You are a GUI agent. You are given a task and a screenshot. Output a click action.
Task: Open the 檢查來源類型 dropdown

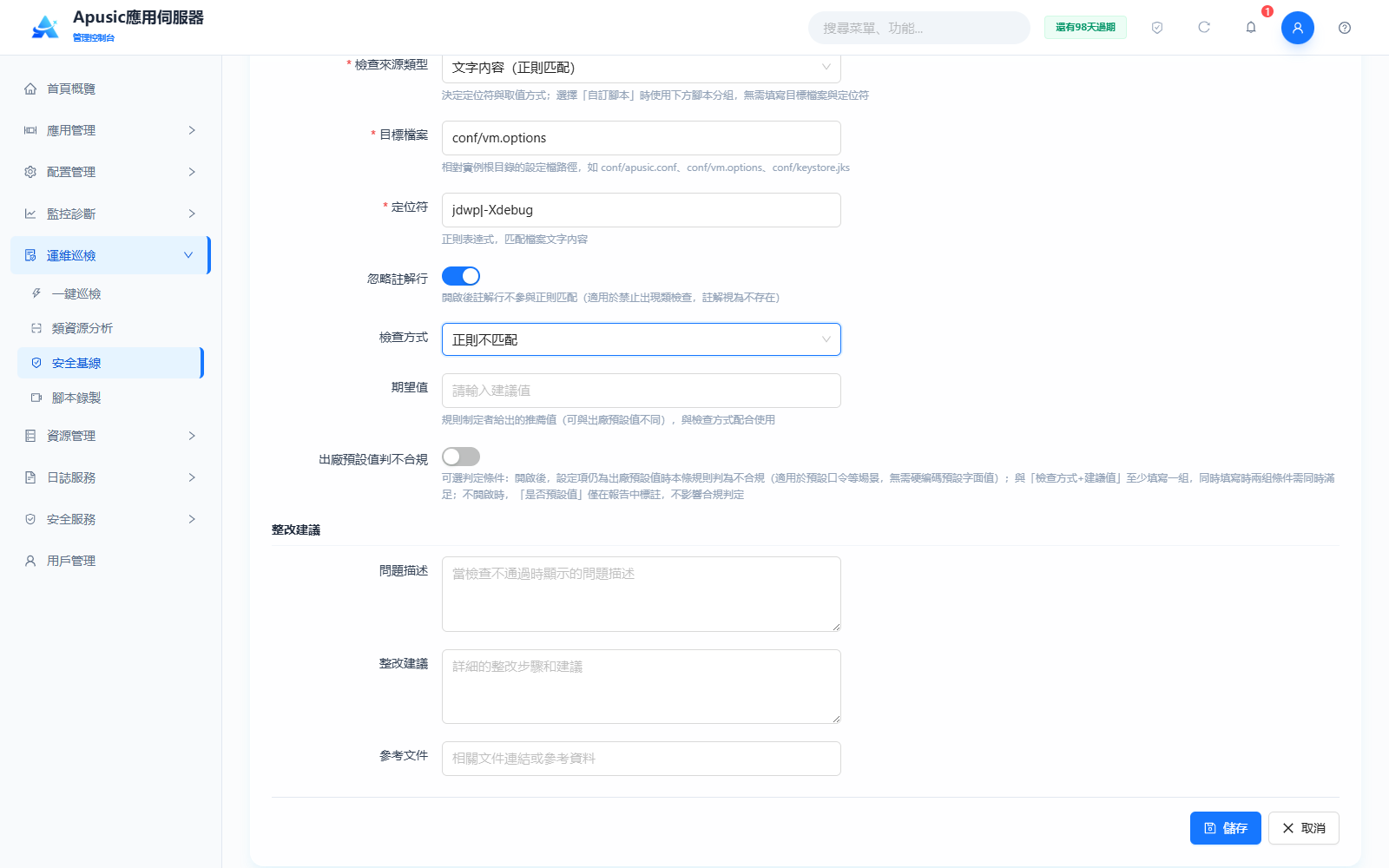coord(642,67)
